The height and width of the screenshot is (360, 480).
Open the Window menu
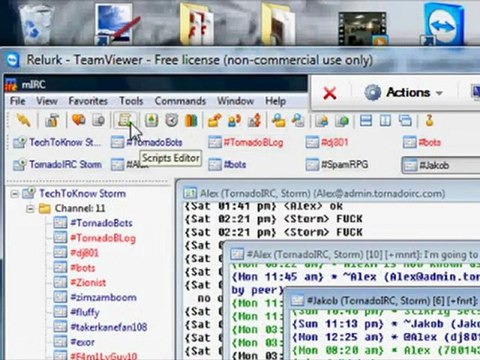pyautogui.click(x=235, y=101)
